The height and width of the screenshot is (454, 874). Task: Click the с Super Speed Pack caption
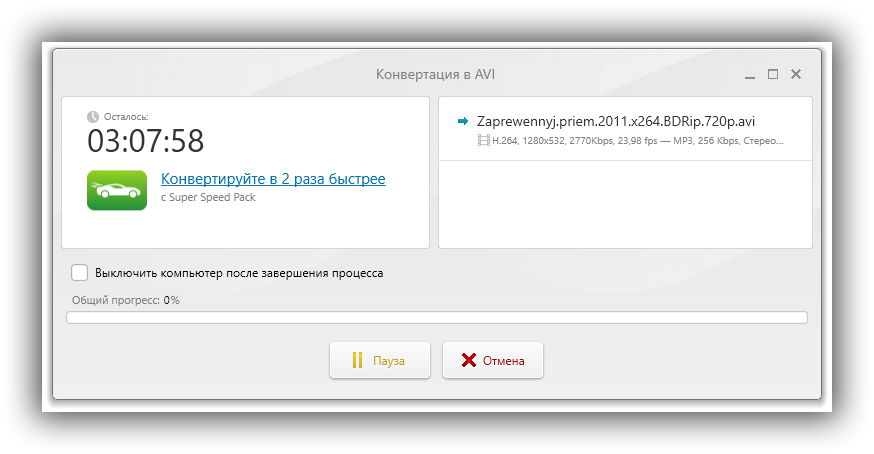tap(209, 197)
